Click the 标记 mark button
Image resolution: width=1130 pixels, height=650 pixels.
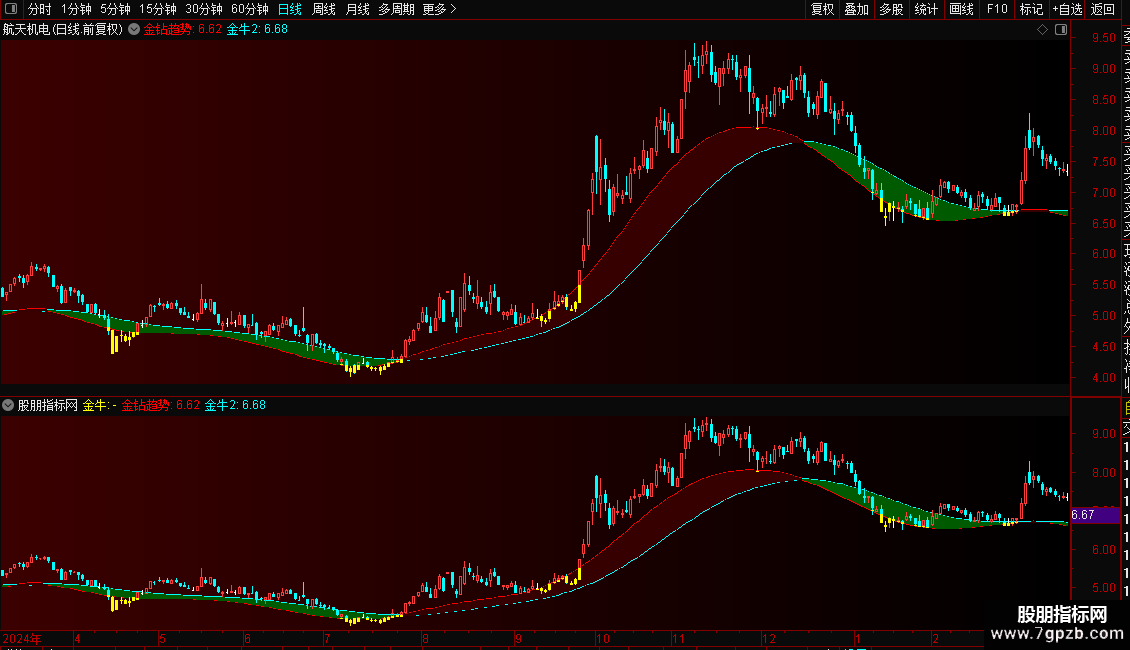pos(1031,9)
